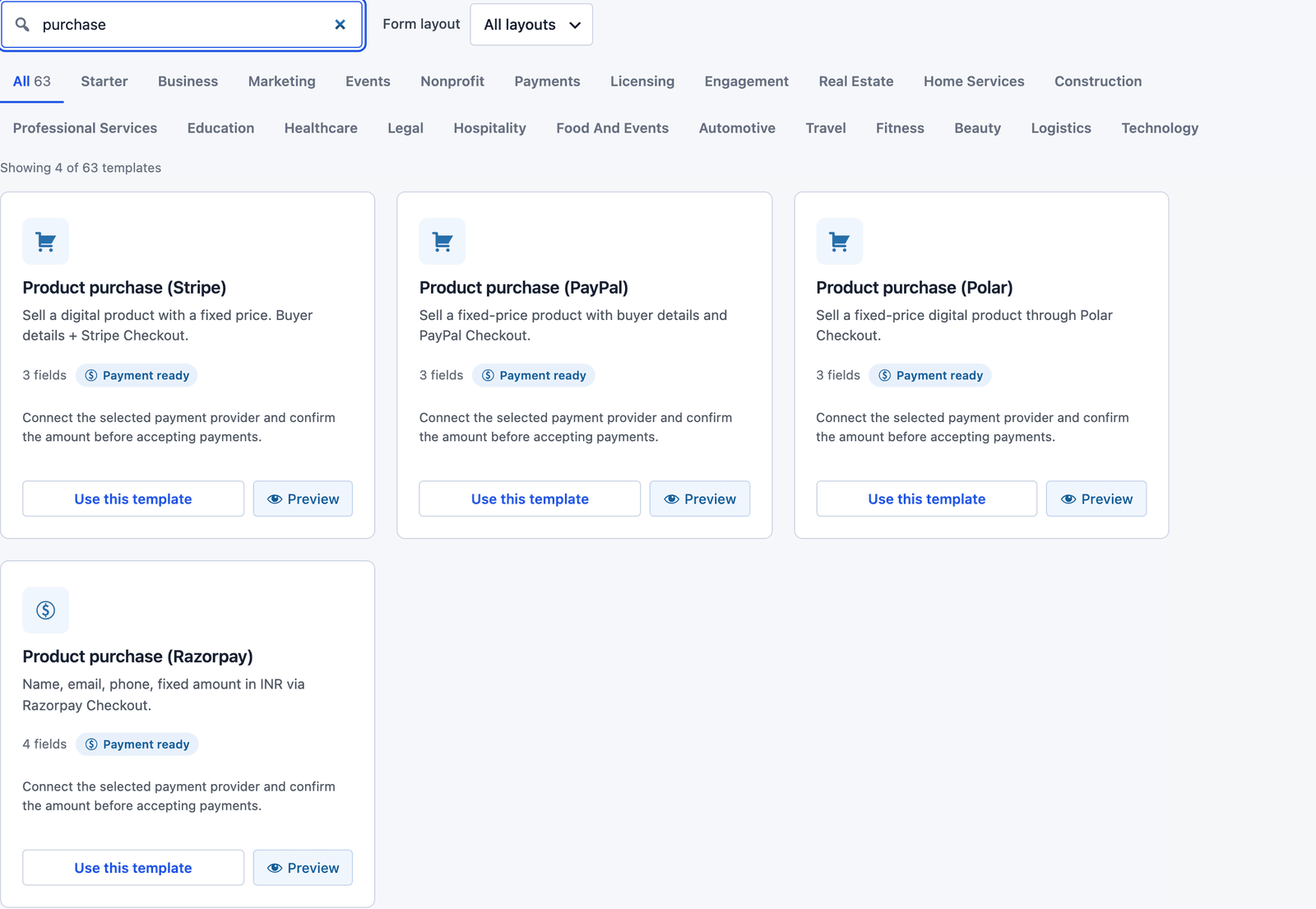
Task: Go to the Licensing tab
Action: [642, 81]
